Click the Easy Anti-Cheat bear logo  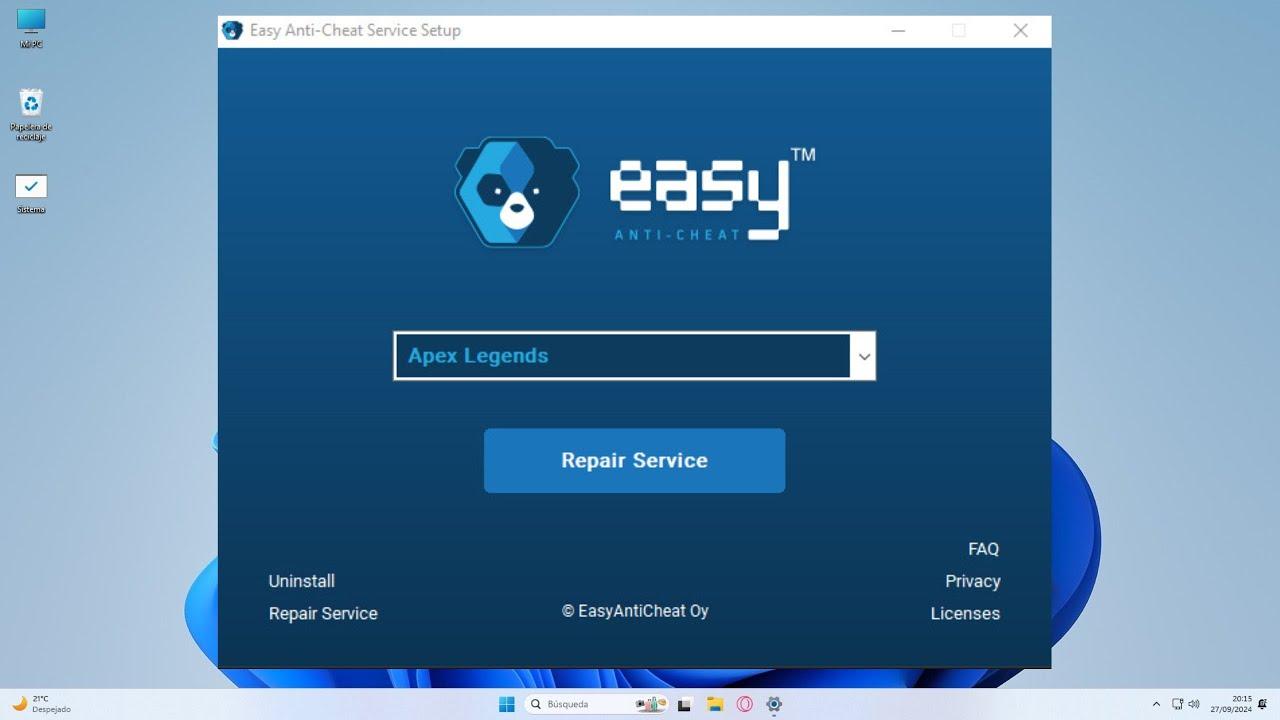(x=517, y=192)
